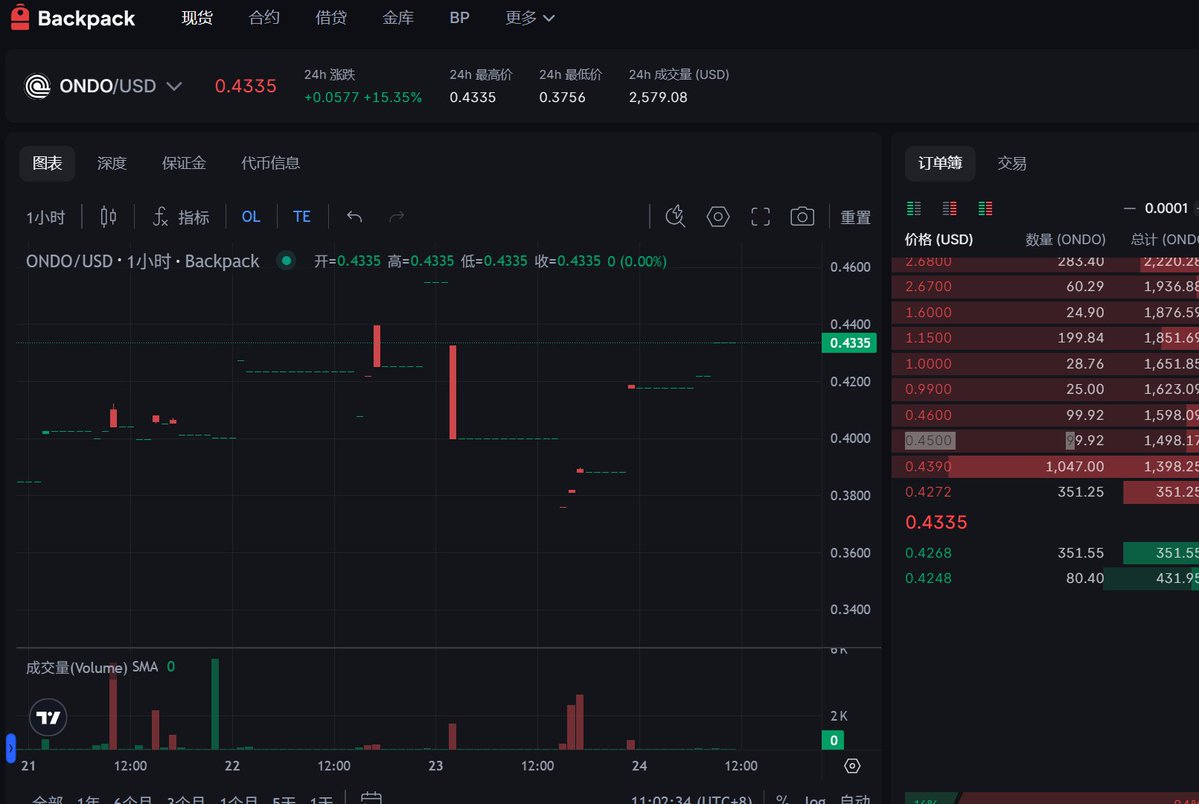Viewport: 1199px width, 804px height.
Task: Expand the ONDO/USD market pair dropdown
Action: [x=174, y=86]
